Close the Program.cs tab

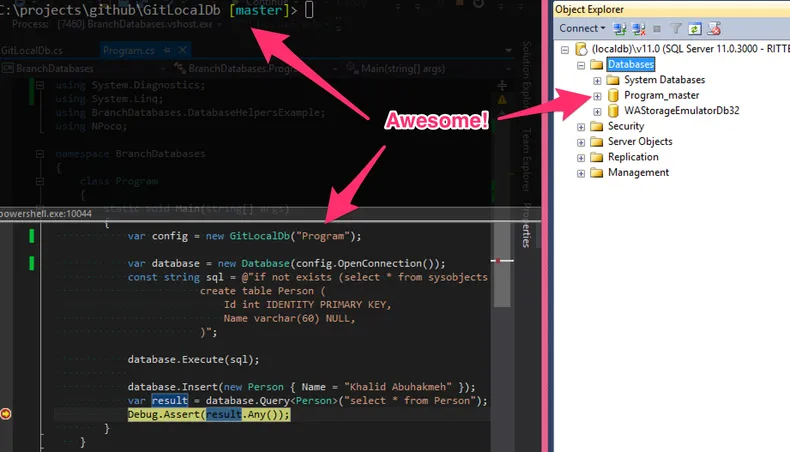(x=182, y=50)
